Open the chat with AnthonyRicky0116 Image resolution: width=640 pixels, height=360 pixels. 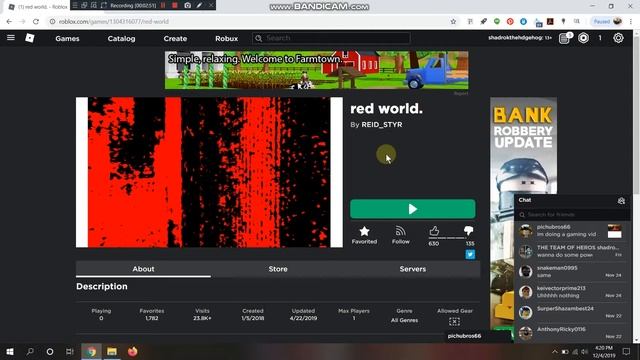click(x=572, y=333)
